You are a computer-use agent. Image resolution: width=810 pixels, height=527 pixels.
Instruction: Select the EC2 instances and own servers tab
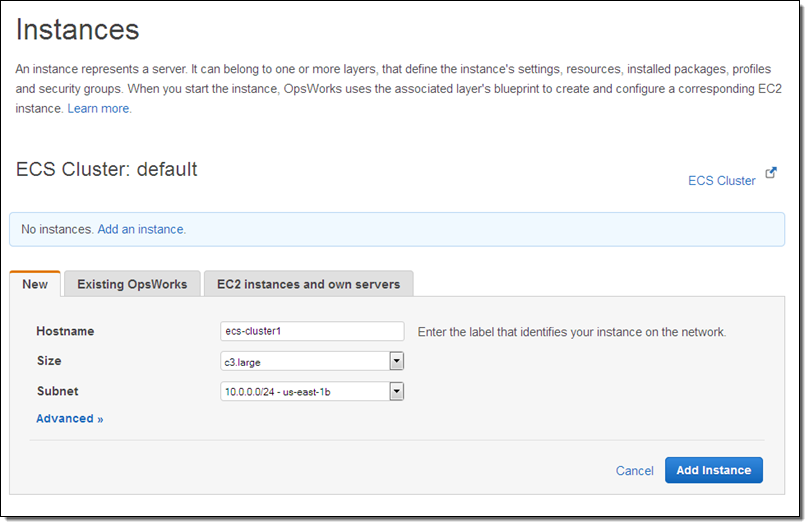point(308,284)
